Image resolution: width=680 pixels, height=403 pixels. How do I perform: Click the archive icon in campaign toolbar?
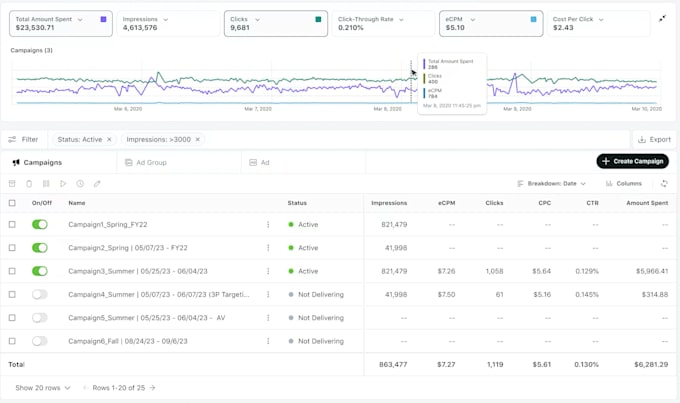click(x=12, y=184)
